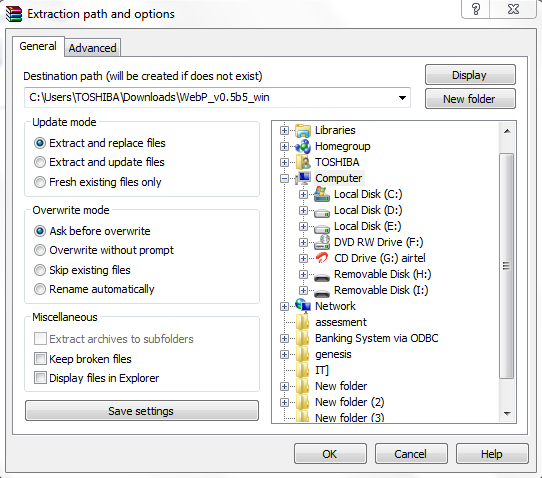Open the destination path dropdown arrow

(x=402, y=98)
